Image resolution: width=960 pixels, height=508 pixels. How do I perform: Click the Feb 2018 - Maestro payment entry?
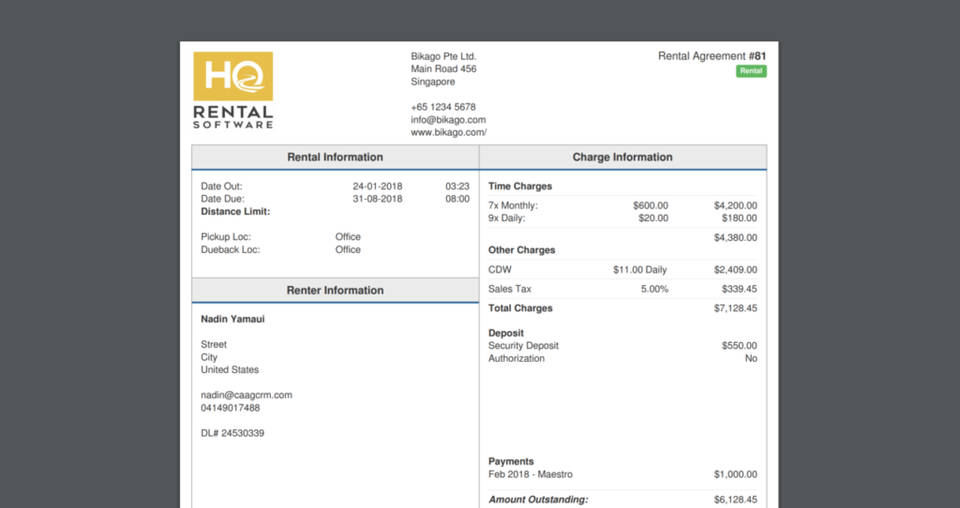point(530,474)
